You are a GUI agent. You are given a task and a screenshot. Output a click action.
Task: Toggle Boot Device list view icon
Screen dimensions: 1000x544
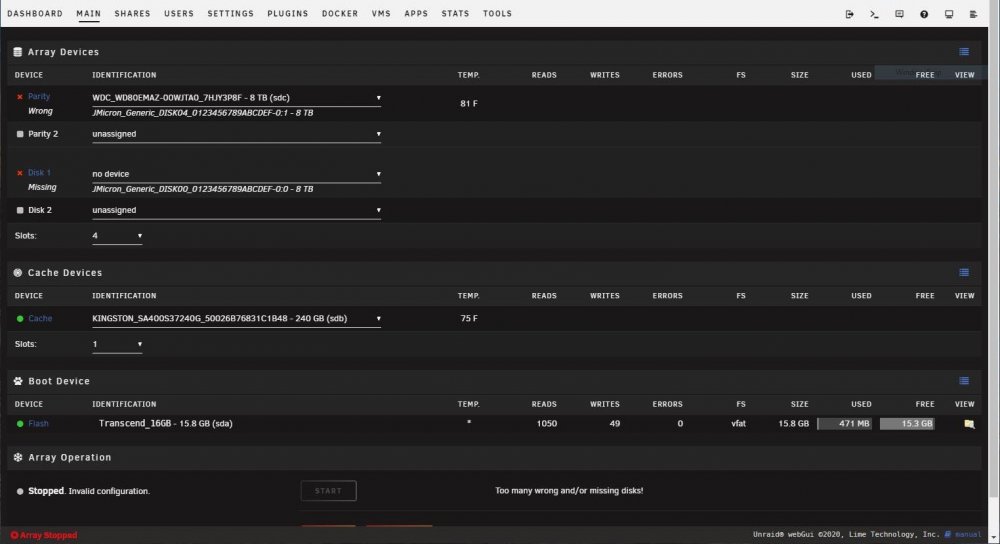click(x=964, y=381)
